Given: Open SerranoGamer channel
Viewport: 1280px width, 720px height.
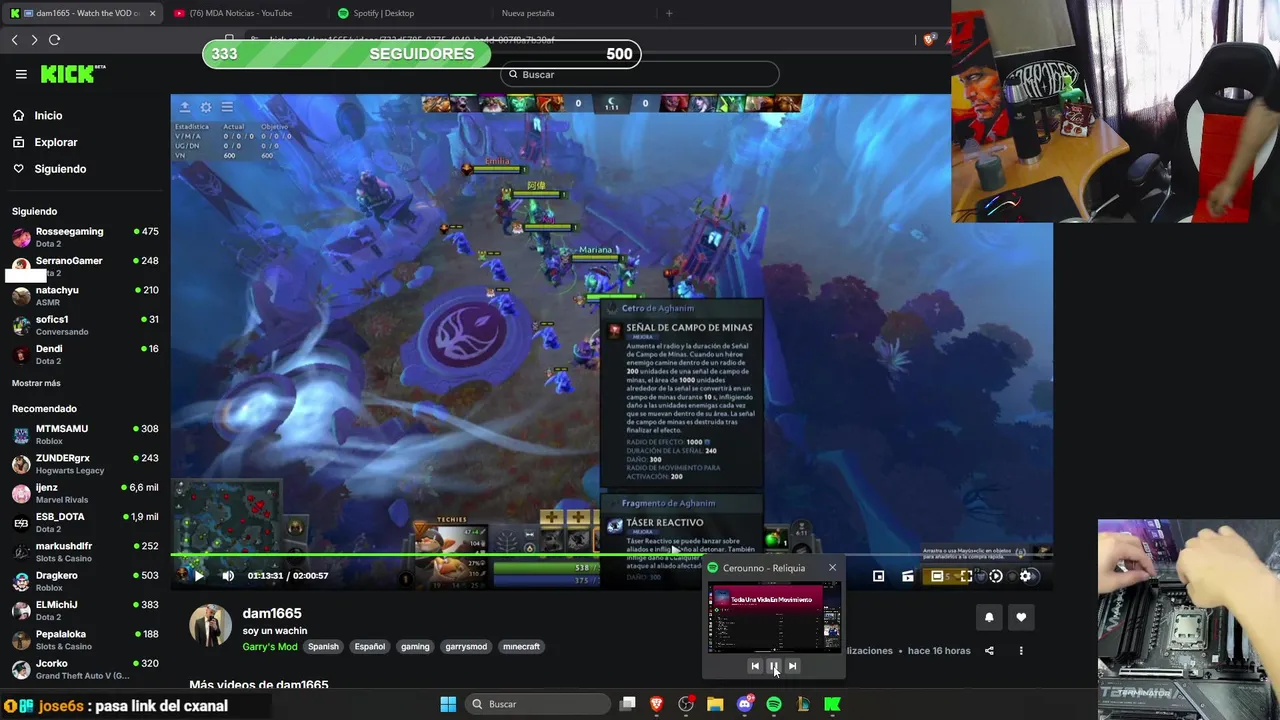Looking at the screenshot, I should [85, 266].
